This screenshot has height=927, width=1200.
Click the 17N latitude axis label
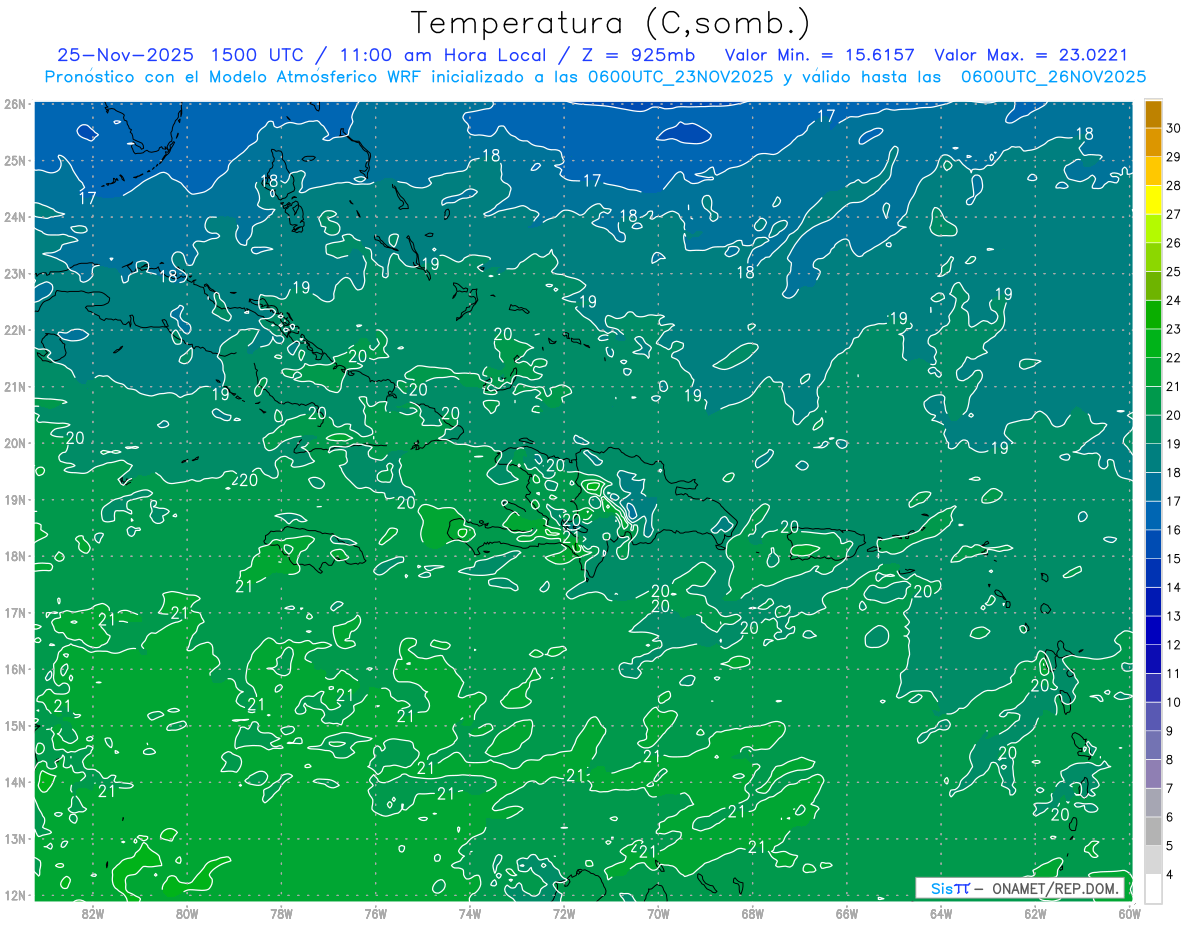15,612
